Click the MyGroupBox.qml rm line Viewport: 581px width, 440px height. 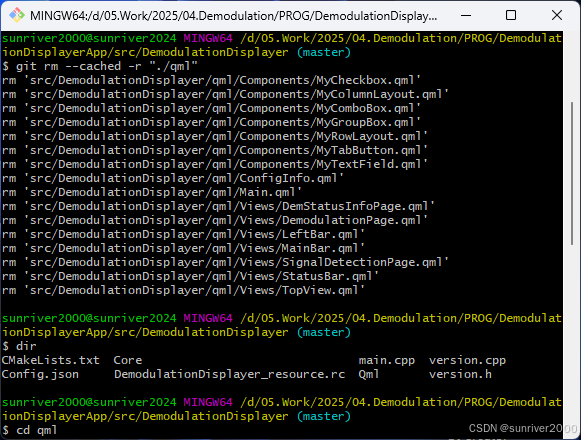[x=211, y=122]
